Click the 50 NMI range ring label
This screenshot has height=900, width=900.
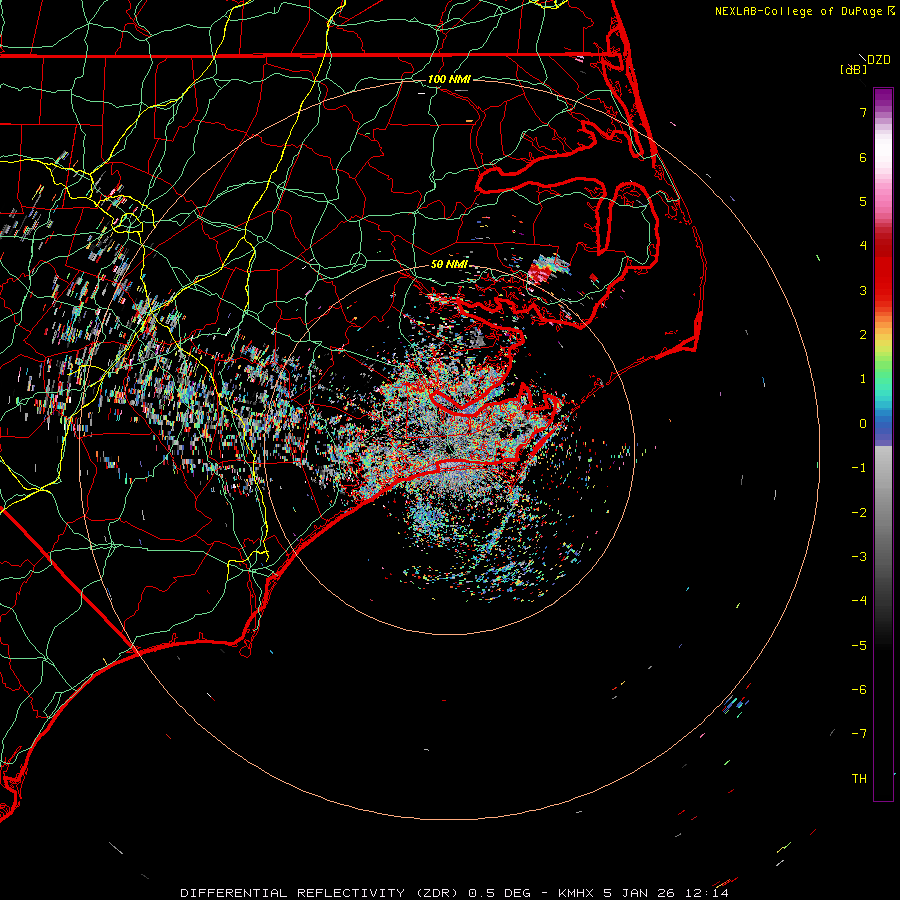click(x=449, y=264)
